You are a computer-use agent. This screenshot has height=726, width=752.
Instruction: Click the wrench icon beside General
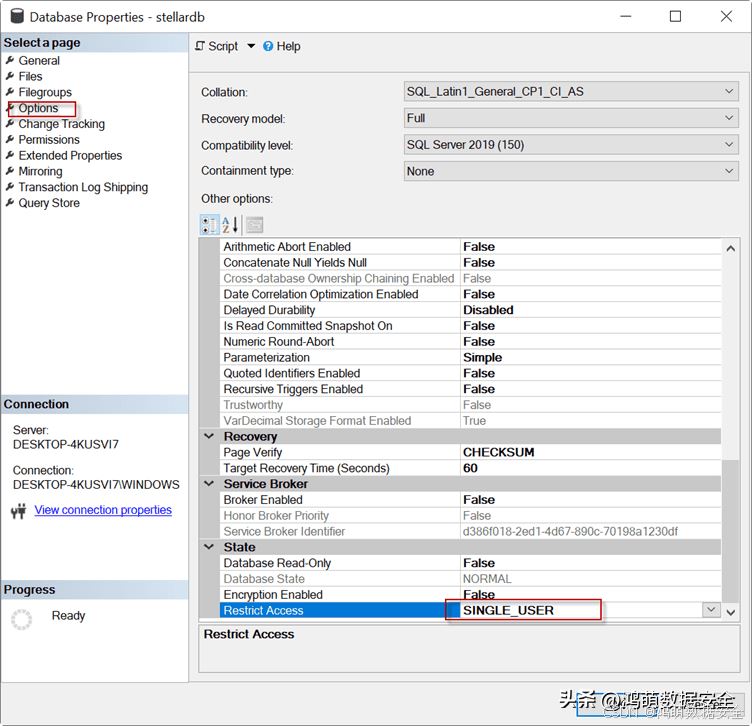(x=10, y=60)
